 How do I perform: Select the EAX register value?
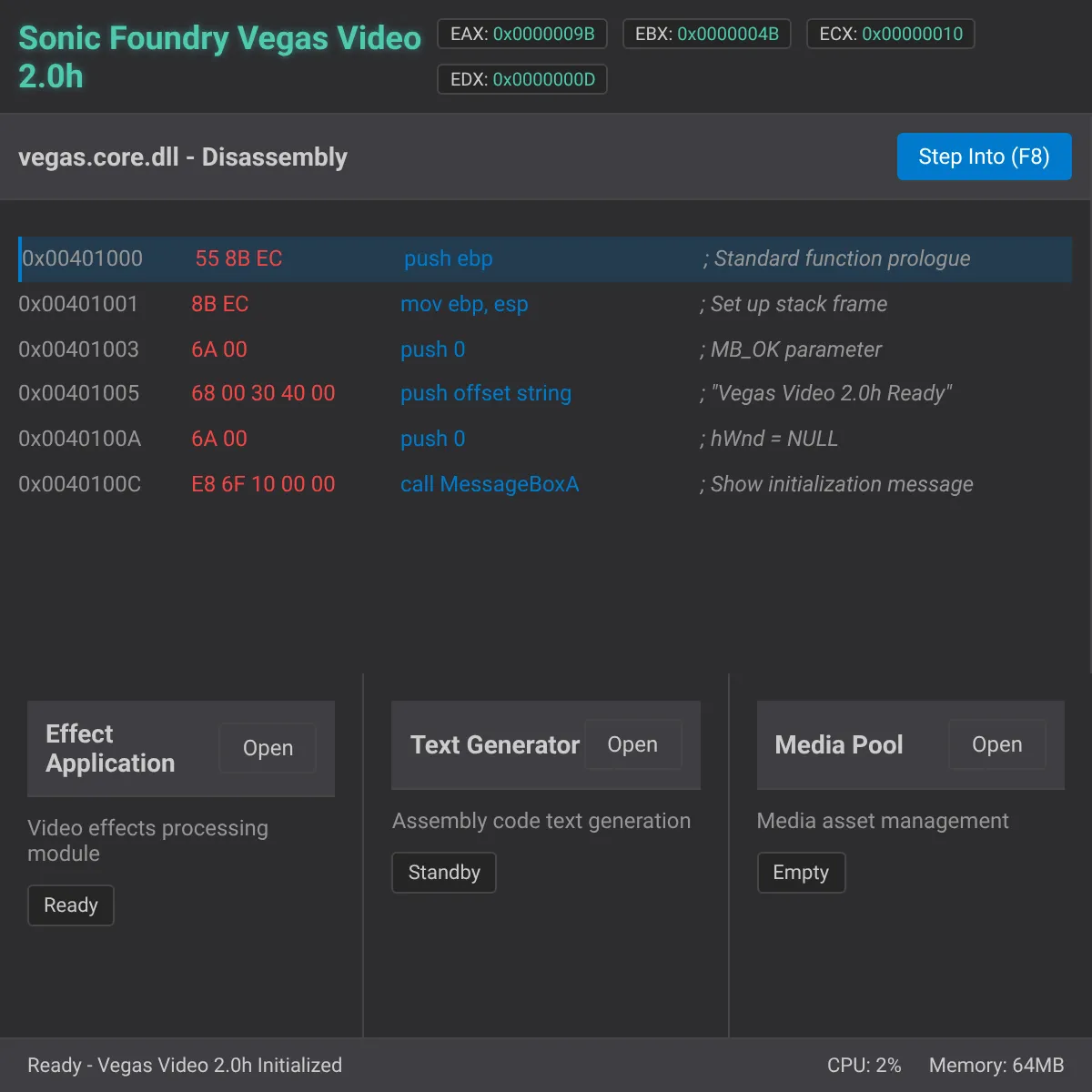click(x=543, y=34)
